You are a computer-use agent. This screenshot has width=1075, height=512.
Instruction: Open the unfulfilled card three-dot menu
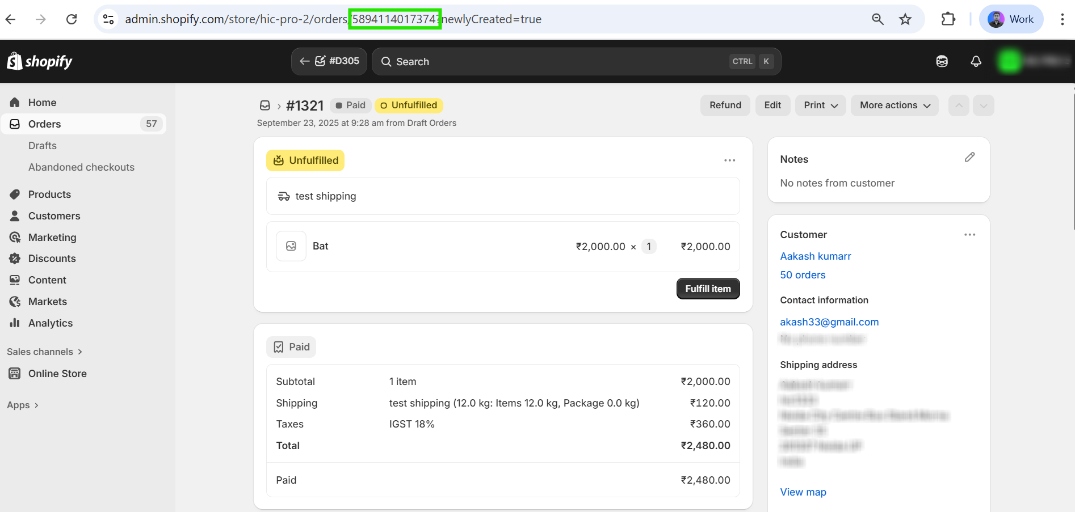(x=730, y=160)
